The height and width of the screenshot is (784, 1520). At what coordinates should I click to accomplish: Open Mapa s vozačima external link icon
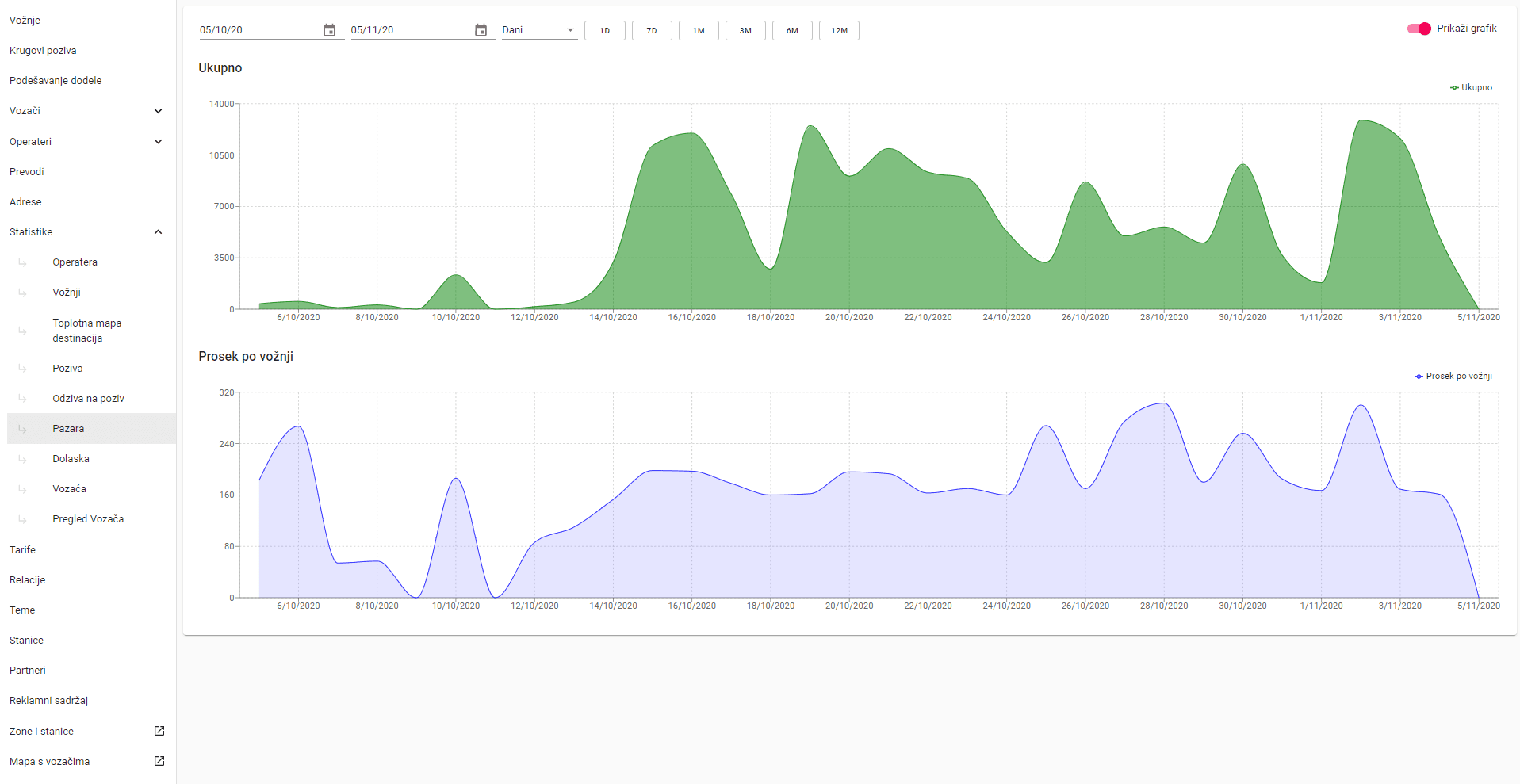click(x=159, y=761)
